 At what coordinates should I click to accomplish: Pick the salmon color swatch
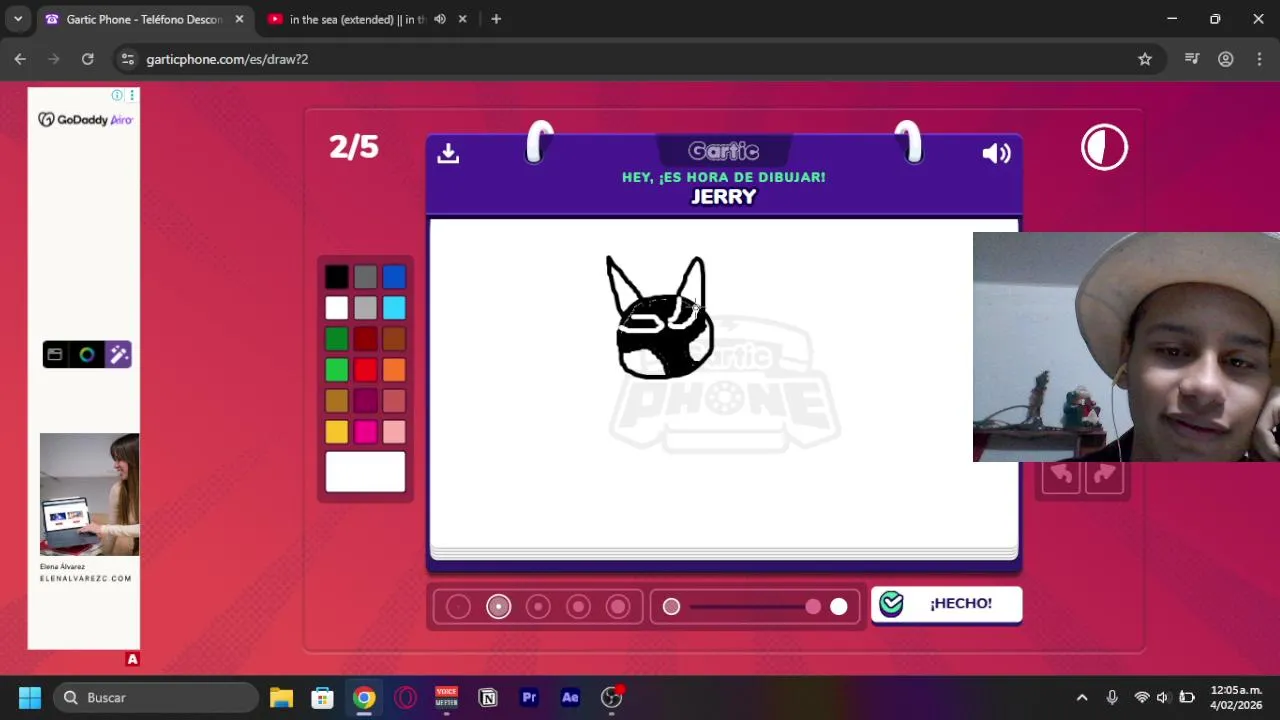coord(394,401)
